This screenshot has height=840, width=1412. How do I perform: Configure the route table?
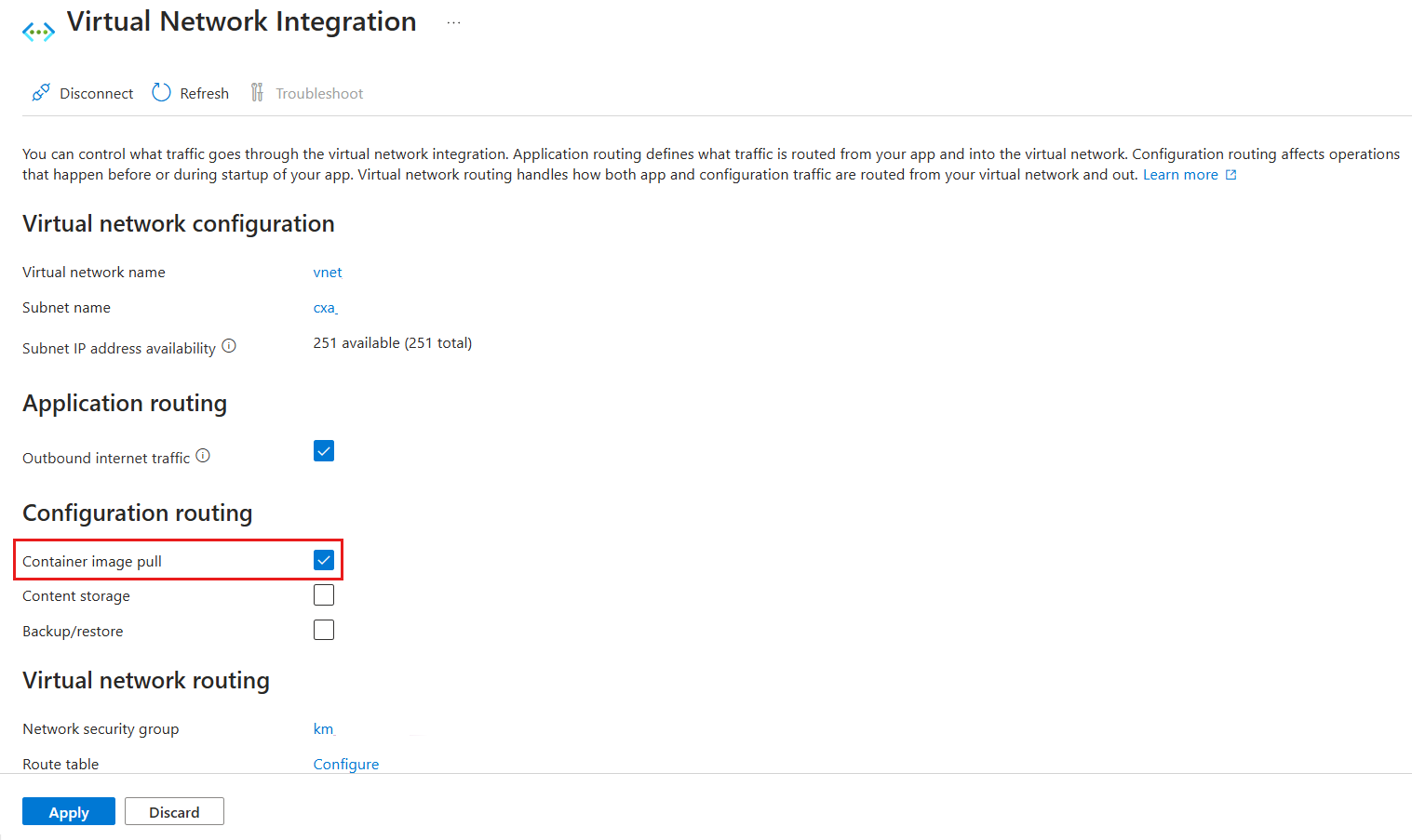pos(346,764)
